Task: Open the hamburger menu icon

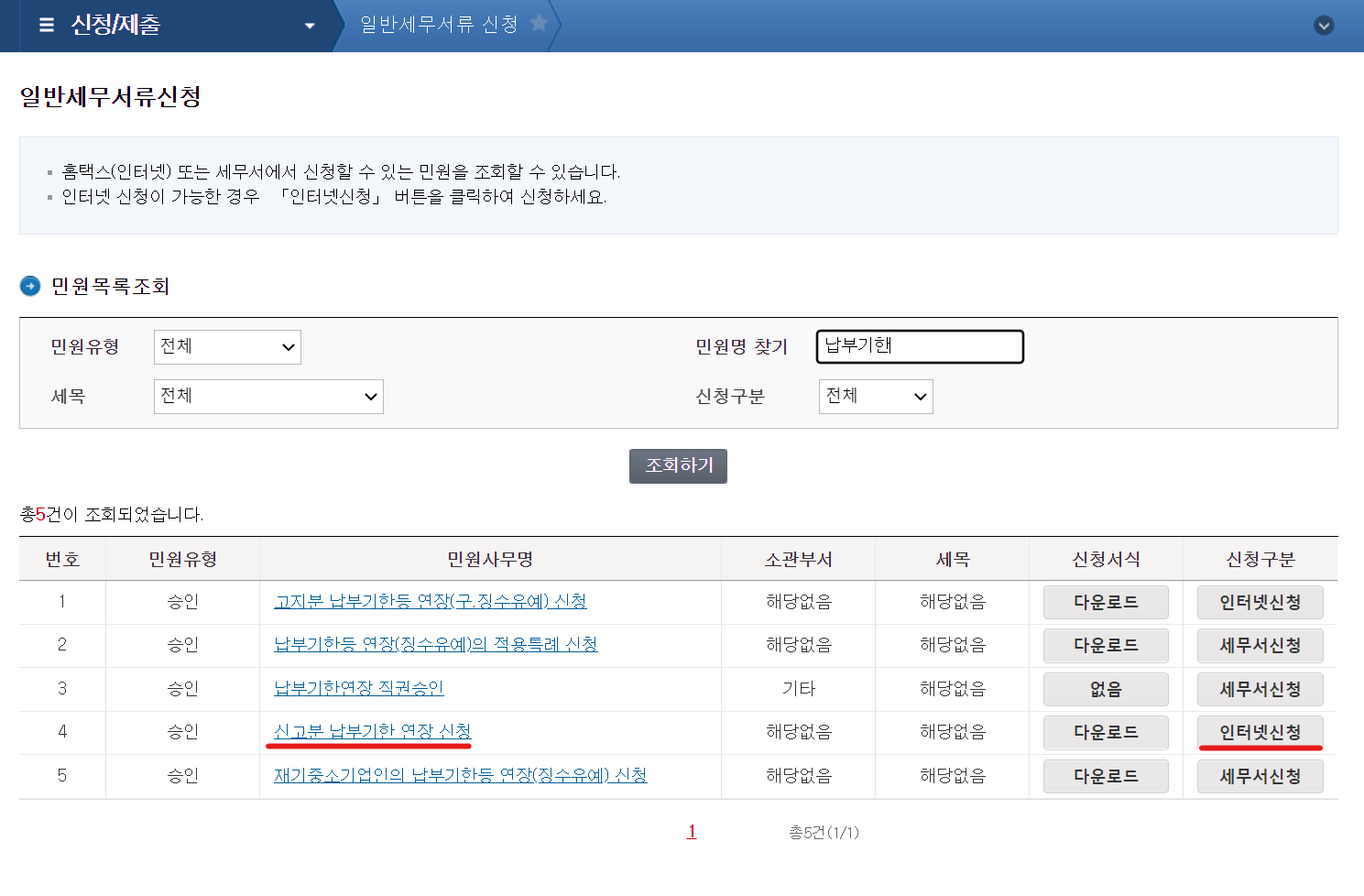Action: [47, 26]
